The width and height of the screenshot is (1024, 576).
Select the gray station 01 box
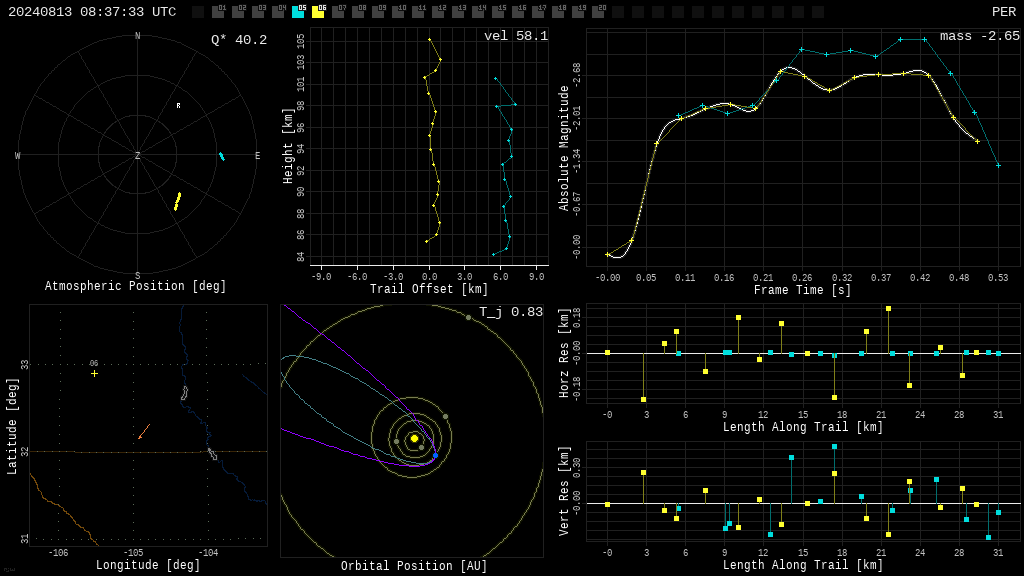coord(219,12)
